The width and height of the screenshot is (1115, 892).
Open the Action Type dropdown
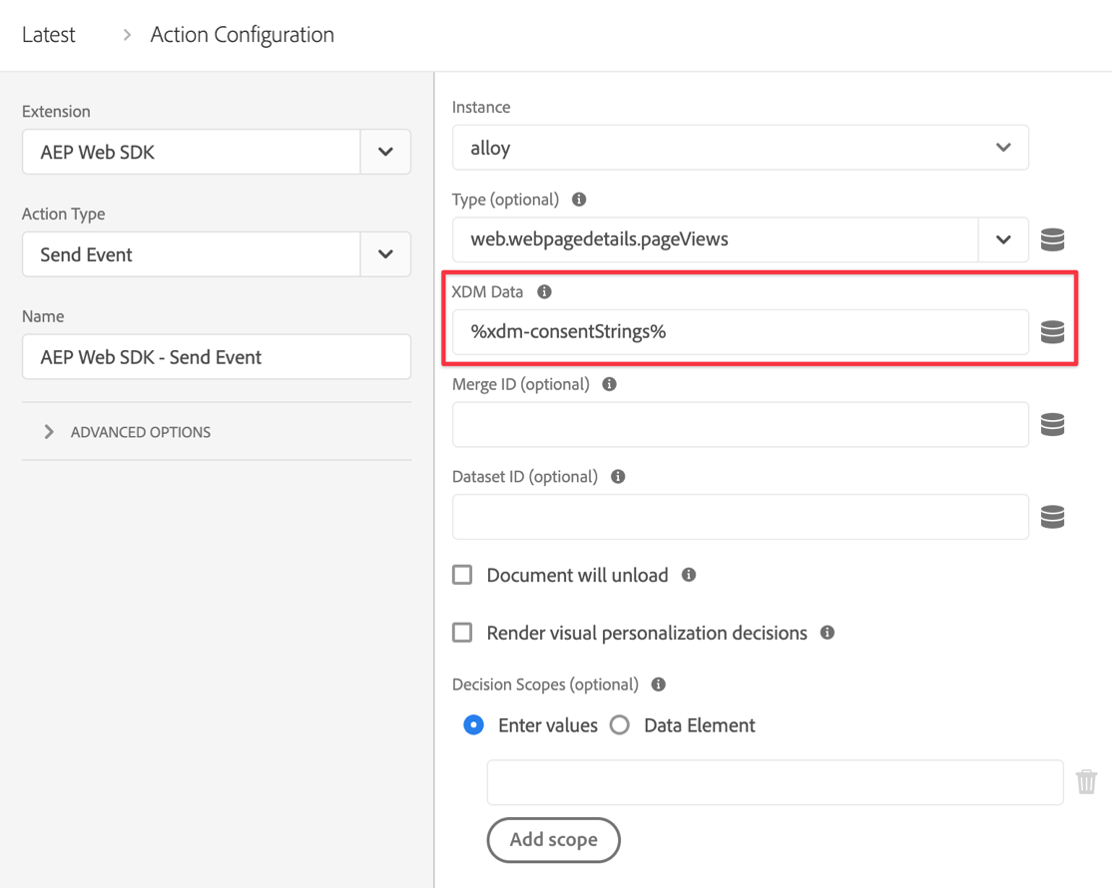pyautogui.click(x=385, y=255)
